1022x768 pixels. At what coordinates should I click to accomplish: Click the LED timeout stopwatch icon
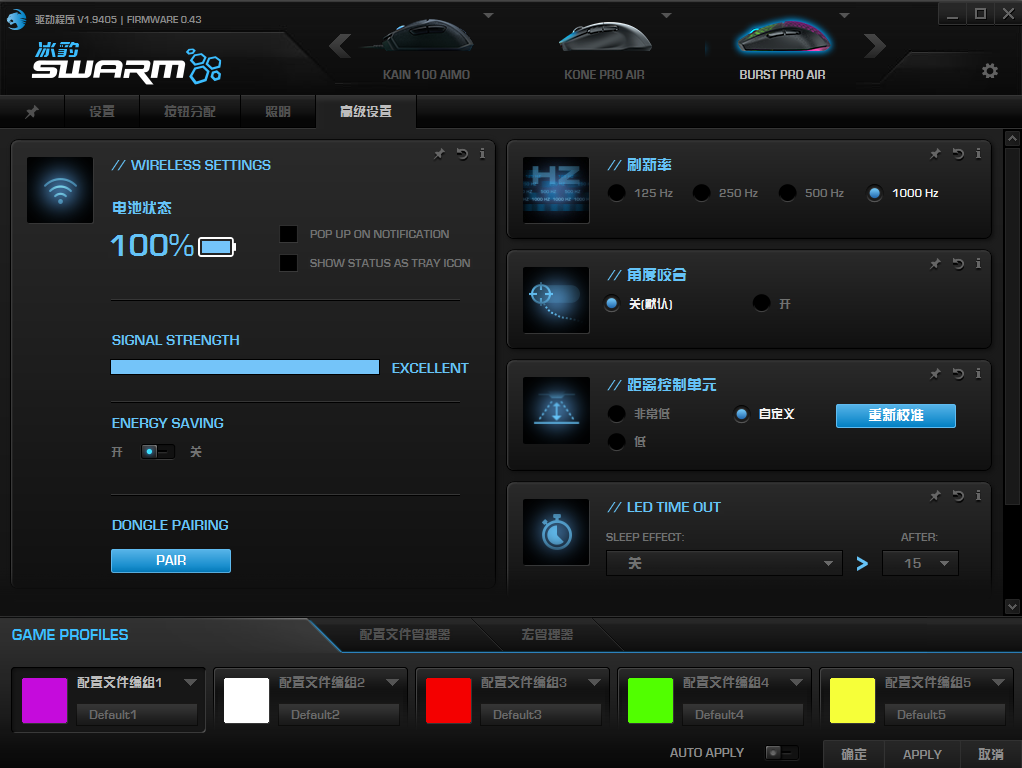[556, 532]
